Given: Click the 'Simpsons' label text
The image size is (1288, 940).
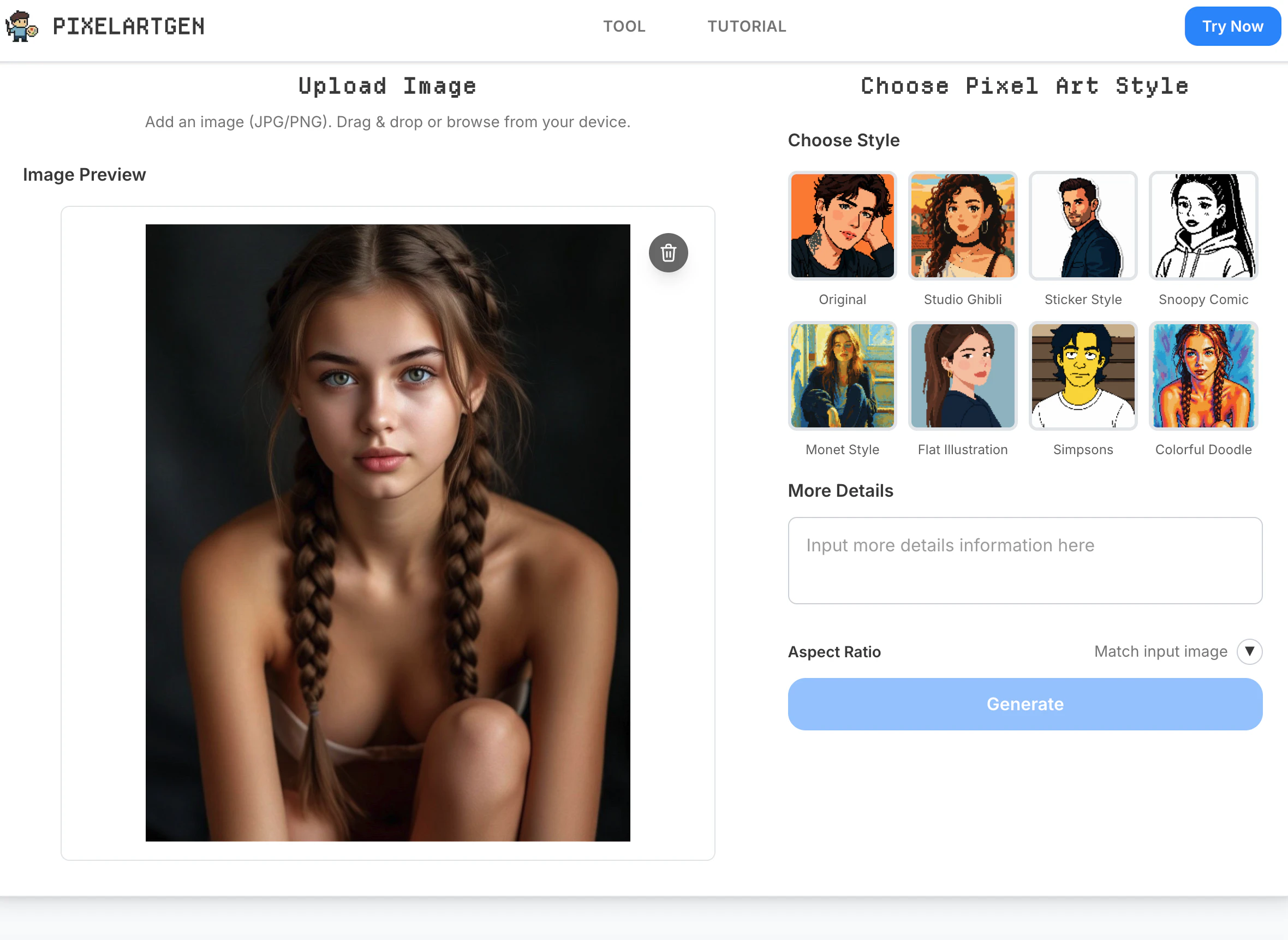Looking at the screenshot, I should (1083, 449).
